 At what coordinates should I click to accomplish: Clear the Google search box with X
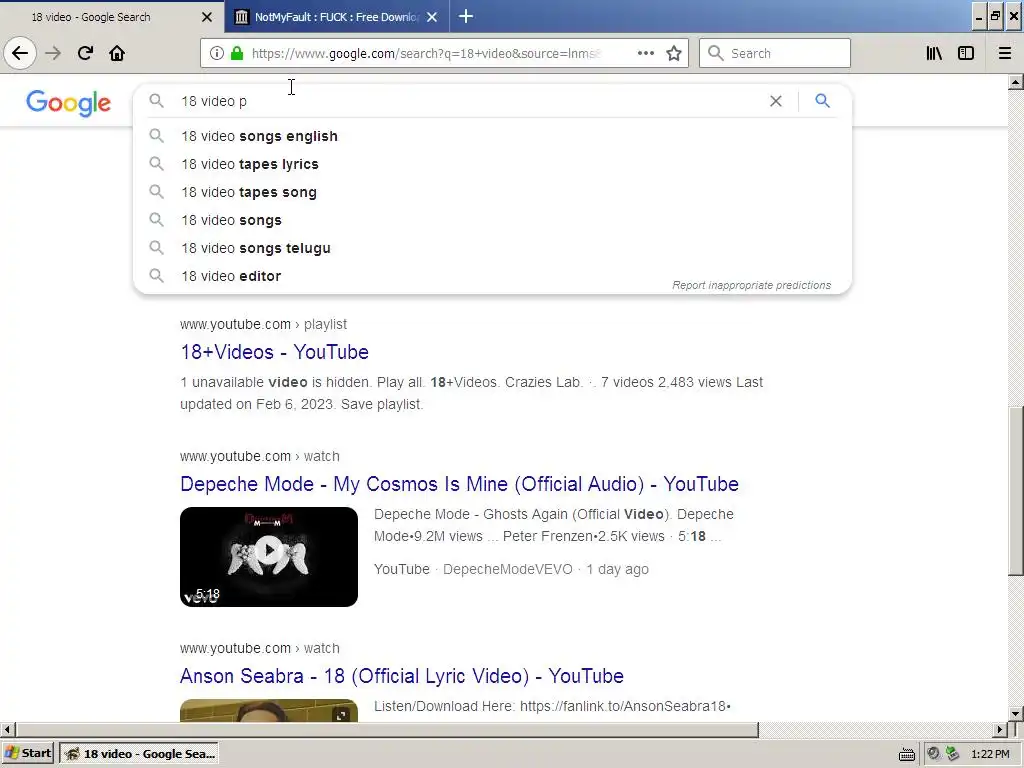[775, 101]
